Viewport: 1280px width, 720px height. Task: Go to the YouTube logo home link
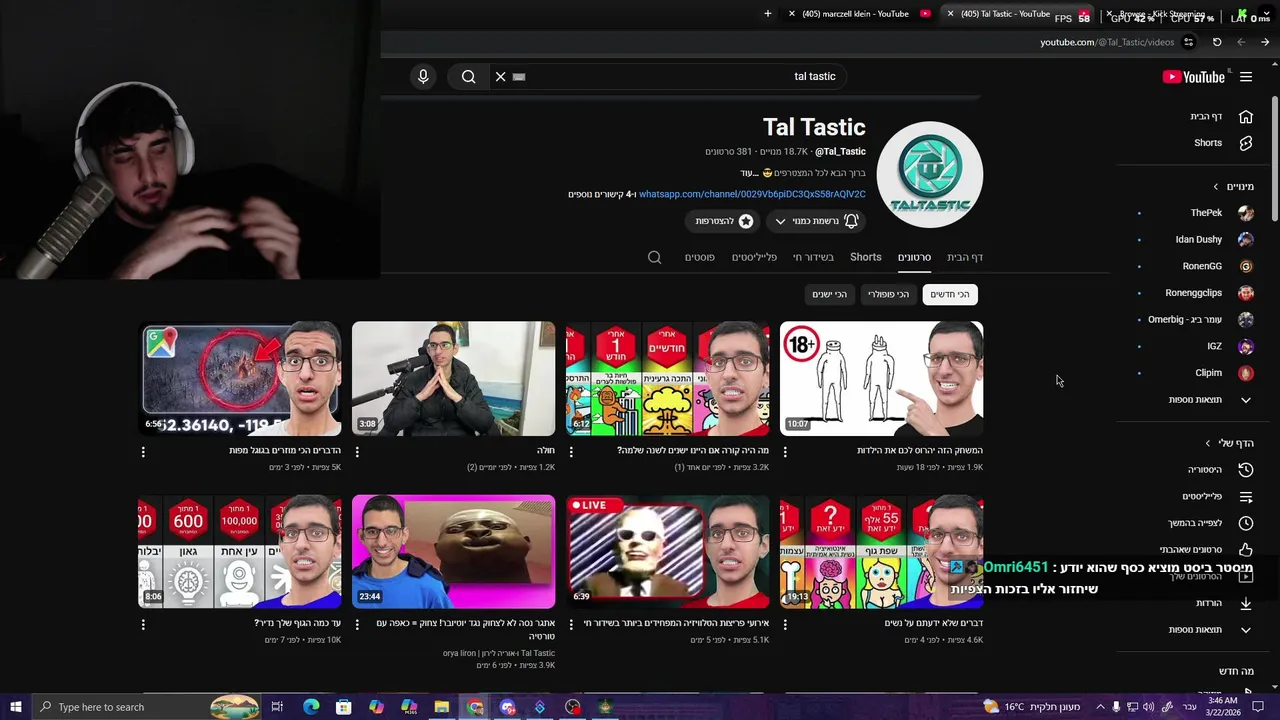point(1194,77)
